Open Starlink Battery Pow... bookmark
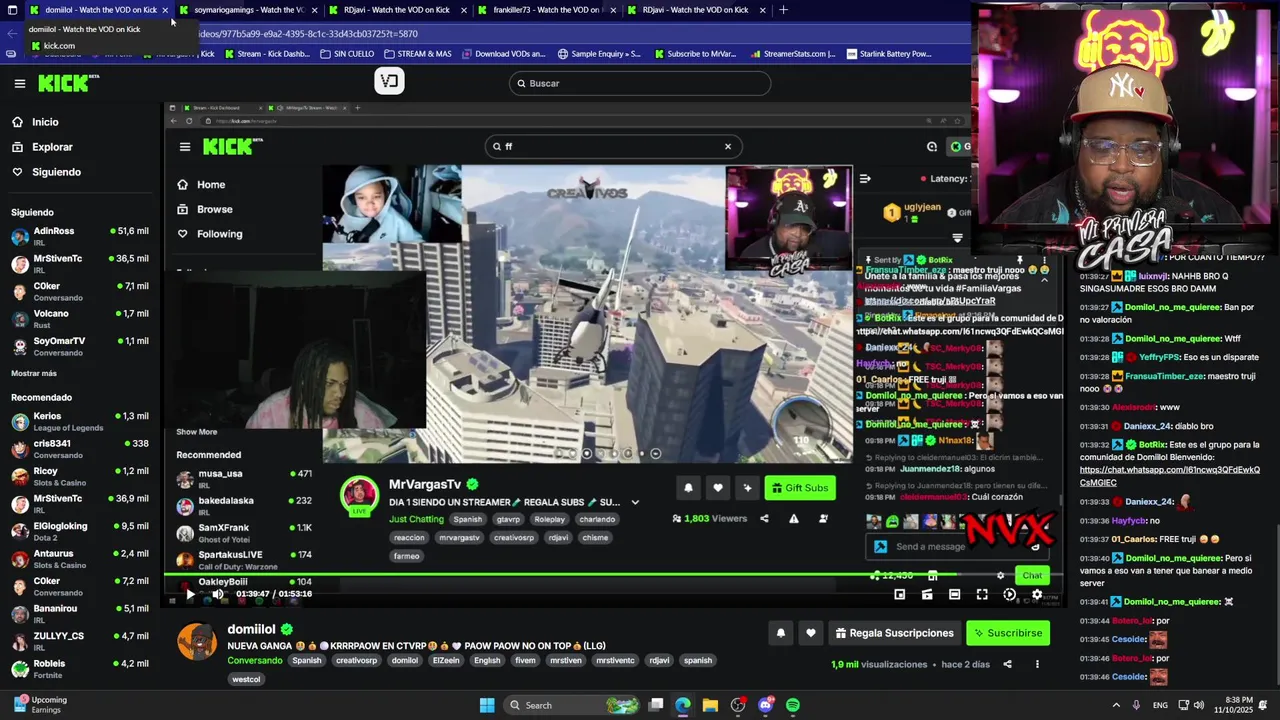Screen dimensions: 1280x720 [888, 54]
